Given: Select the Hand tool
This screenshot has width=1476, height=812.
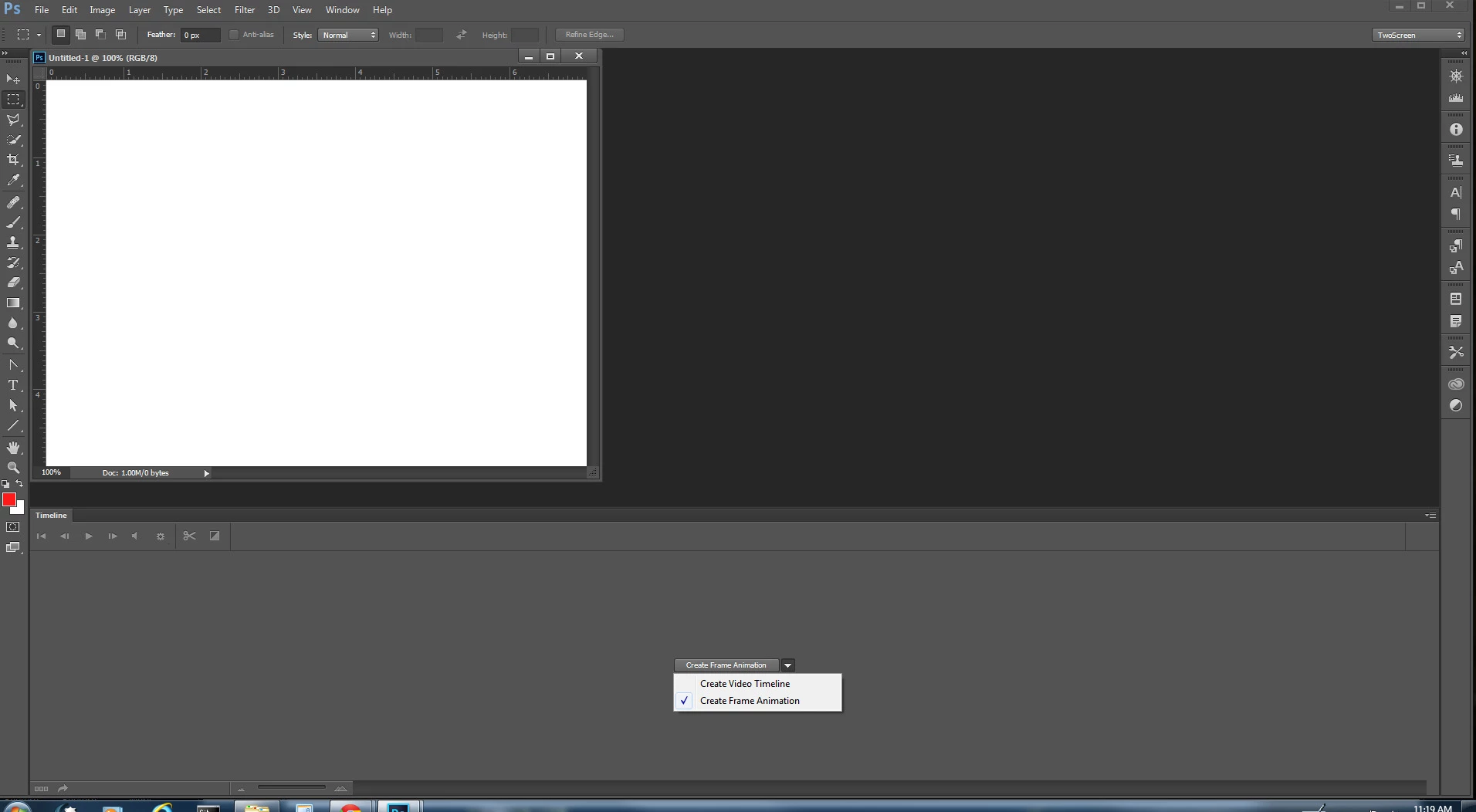Looking at the screenshot, I should pos(13,448).
